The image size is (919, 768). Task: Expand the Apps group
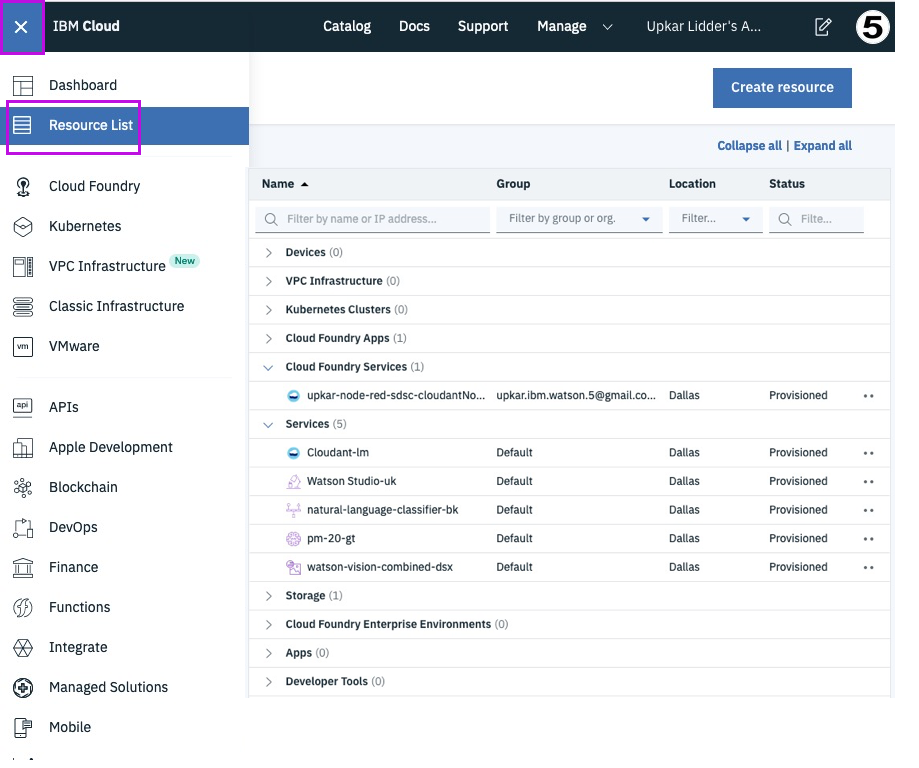click(268, 653)
